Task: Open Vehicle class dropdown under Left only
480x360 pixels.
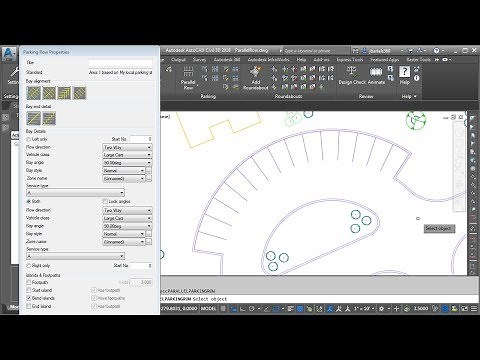Action: [127, 155]
